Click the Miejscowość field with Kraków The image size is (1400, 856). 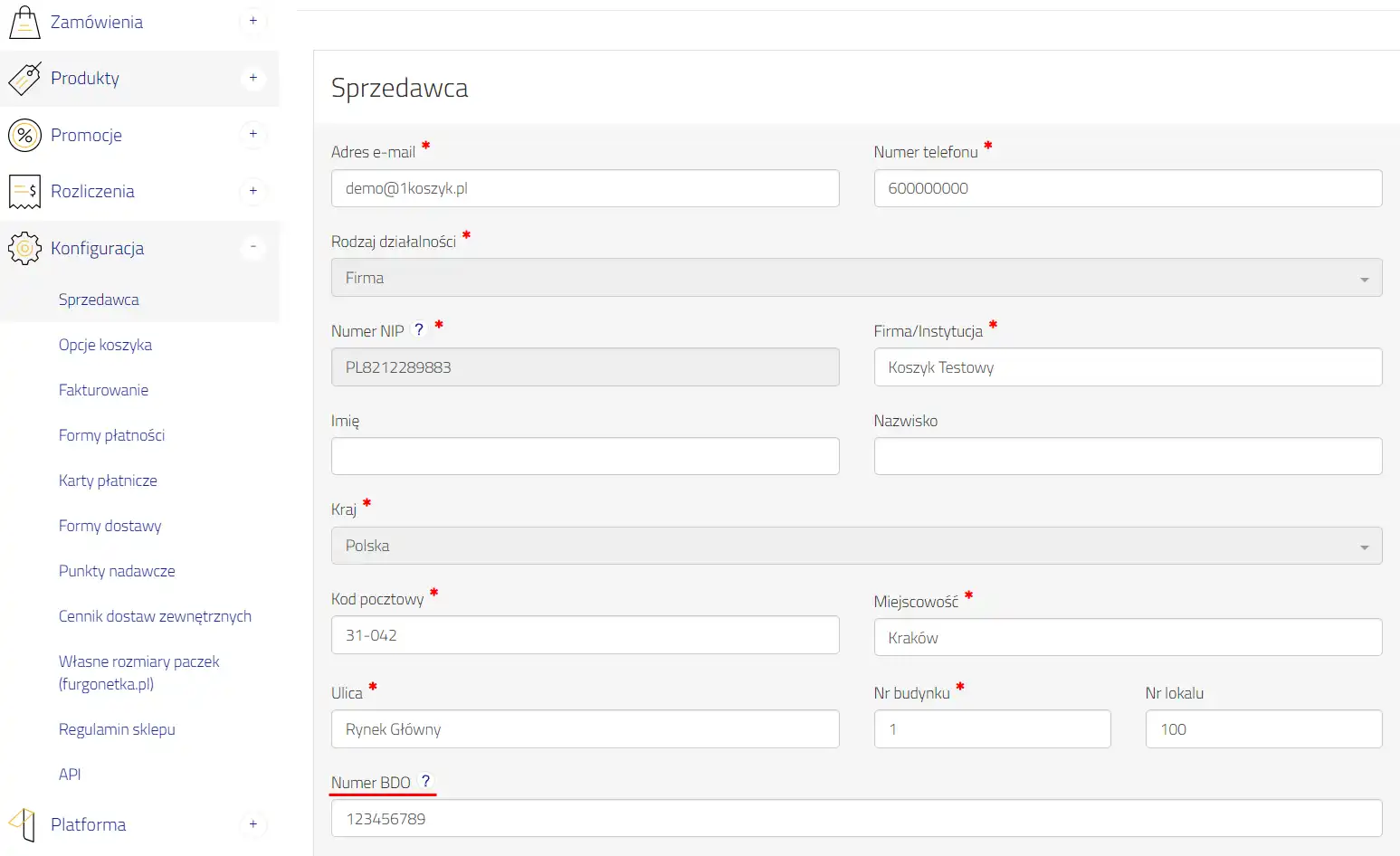pos(1128,637)
